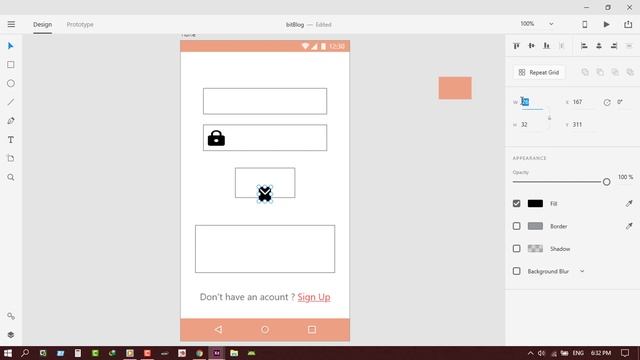Click the Y position field 311
This screenshot has width=640, height=360.
coord(583,124)
